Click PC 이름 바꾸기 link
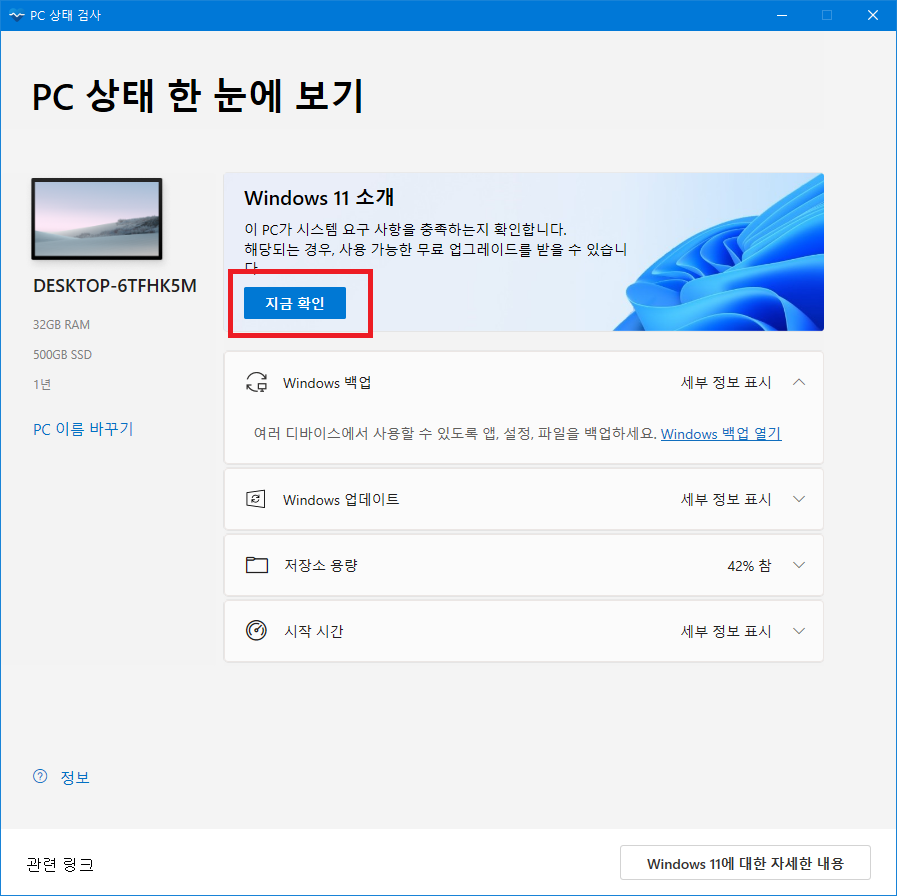 [83, 429]
